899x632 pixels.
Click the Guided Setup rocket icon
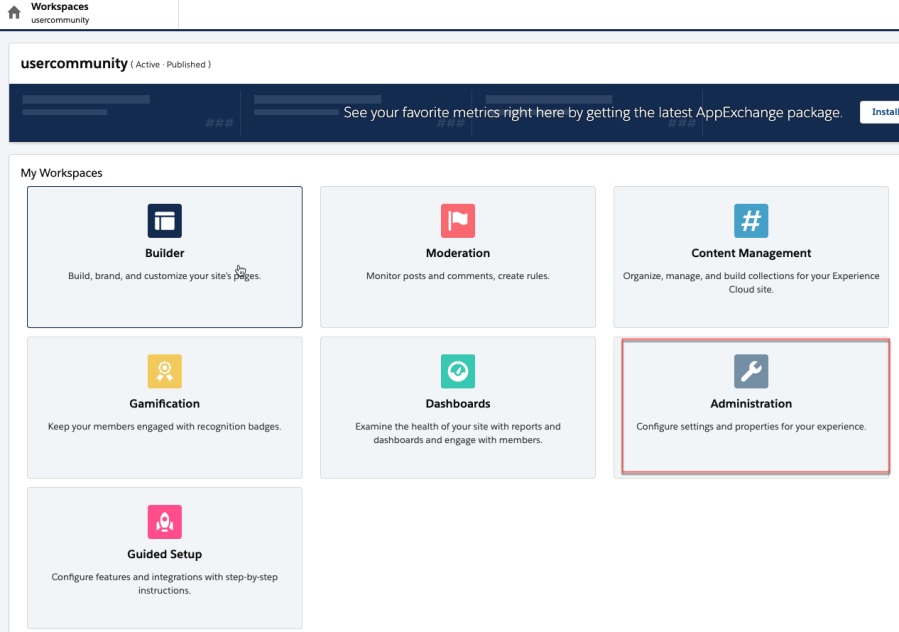165,522
